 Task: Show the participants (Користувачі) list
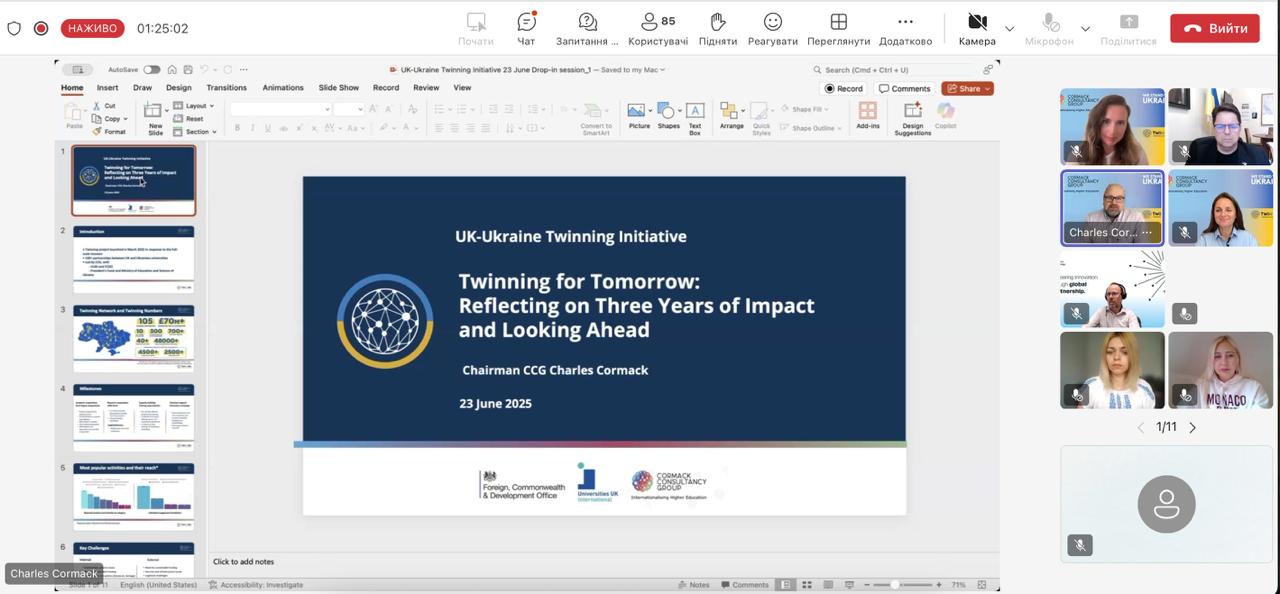[658, 29]
